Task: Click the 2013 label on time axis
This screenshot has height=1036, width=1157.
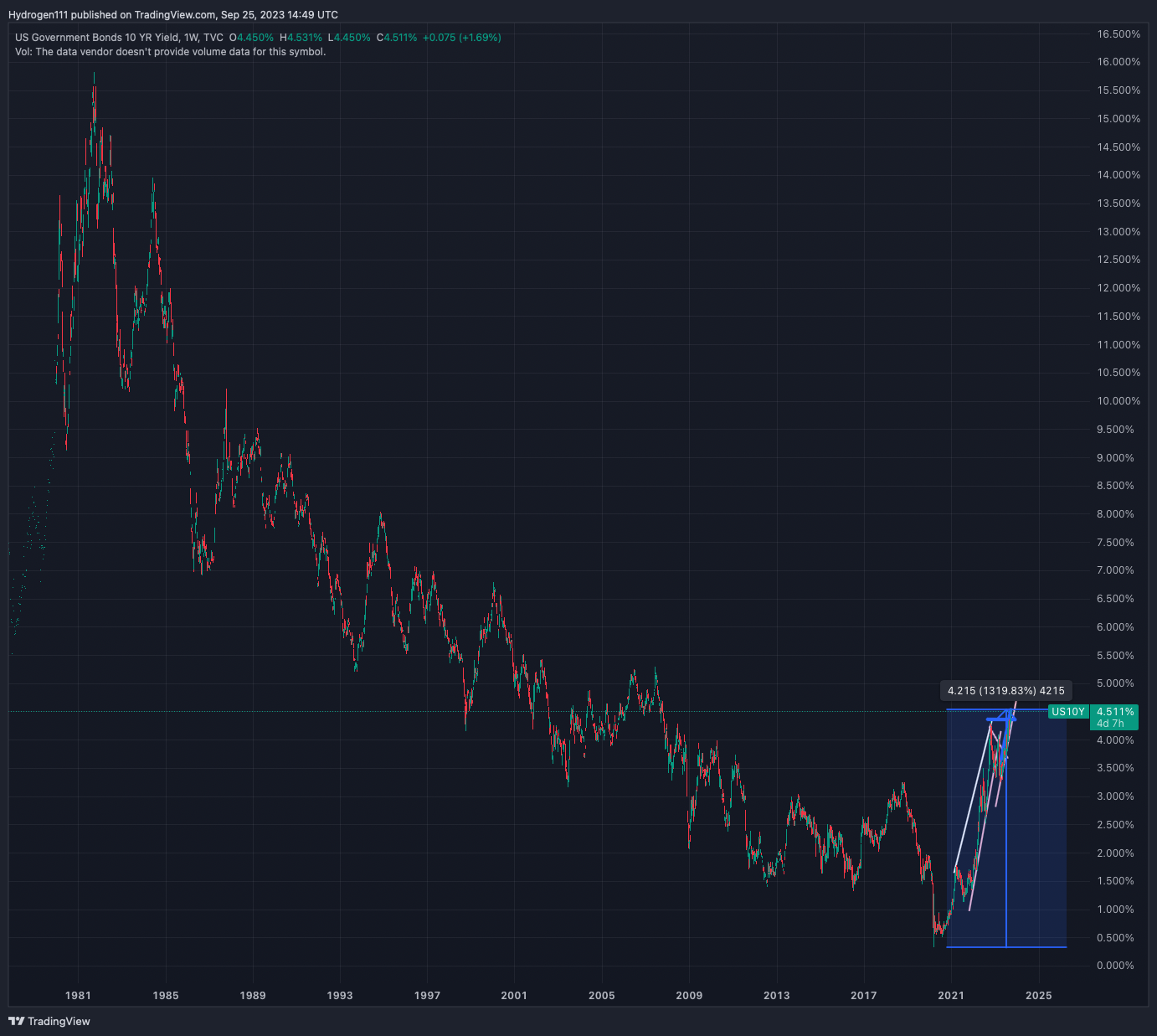Action: (x=776, y=996)
